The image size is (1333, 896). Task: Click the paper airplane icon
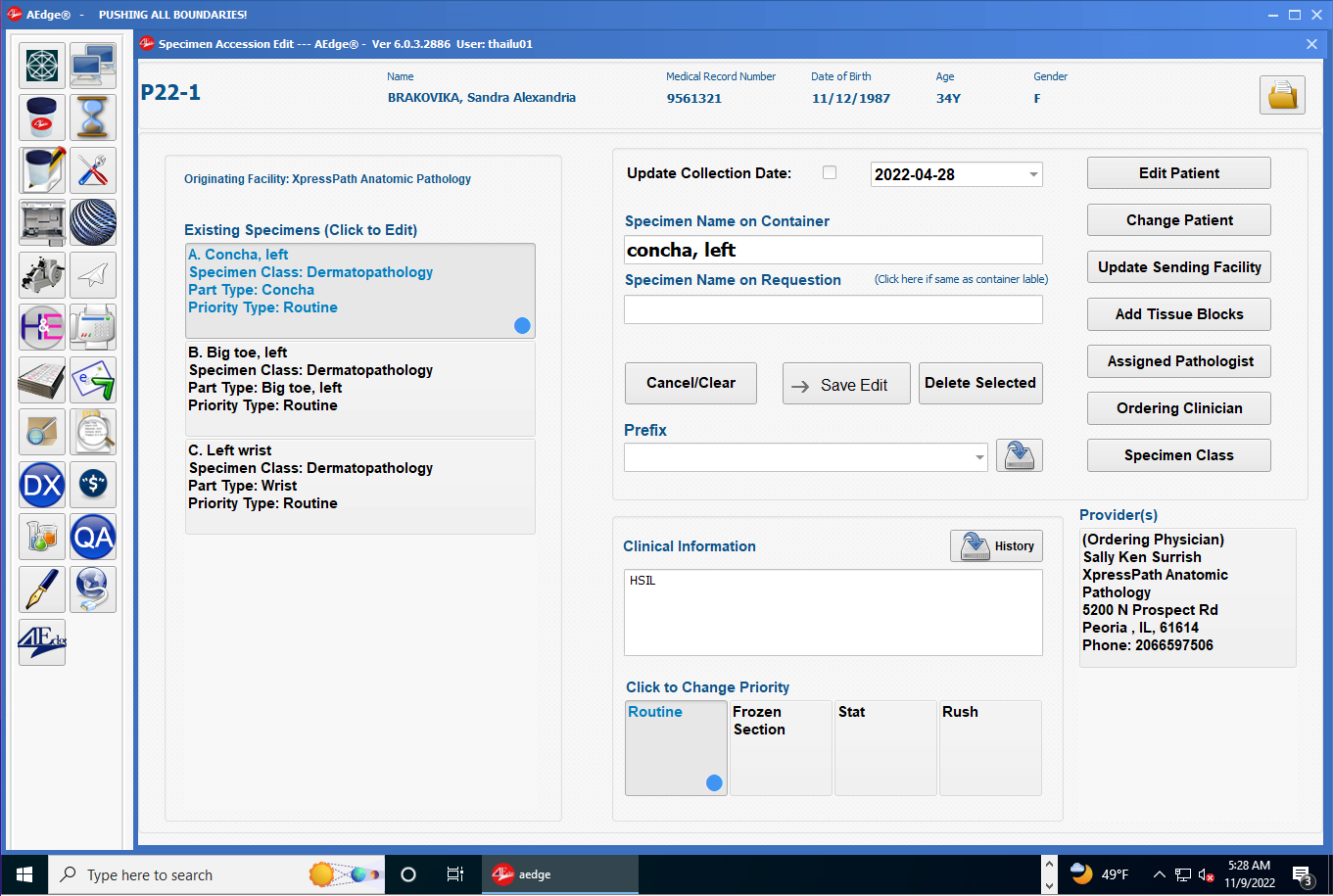pos(93,275)
